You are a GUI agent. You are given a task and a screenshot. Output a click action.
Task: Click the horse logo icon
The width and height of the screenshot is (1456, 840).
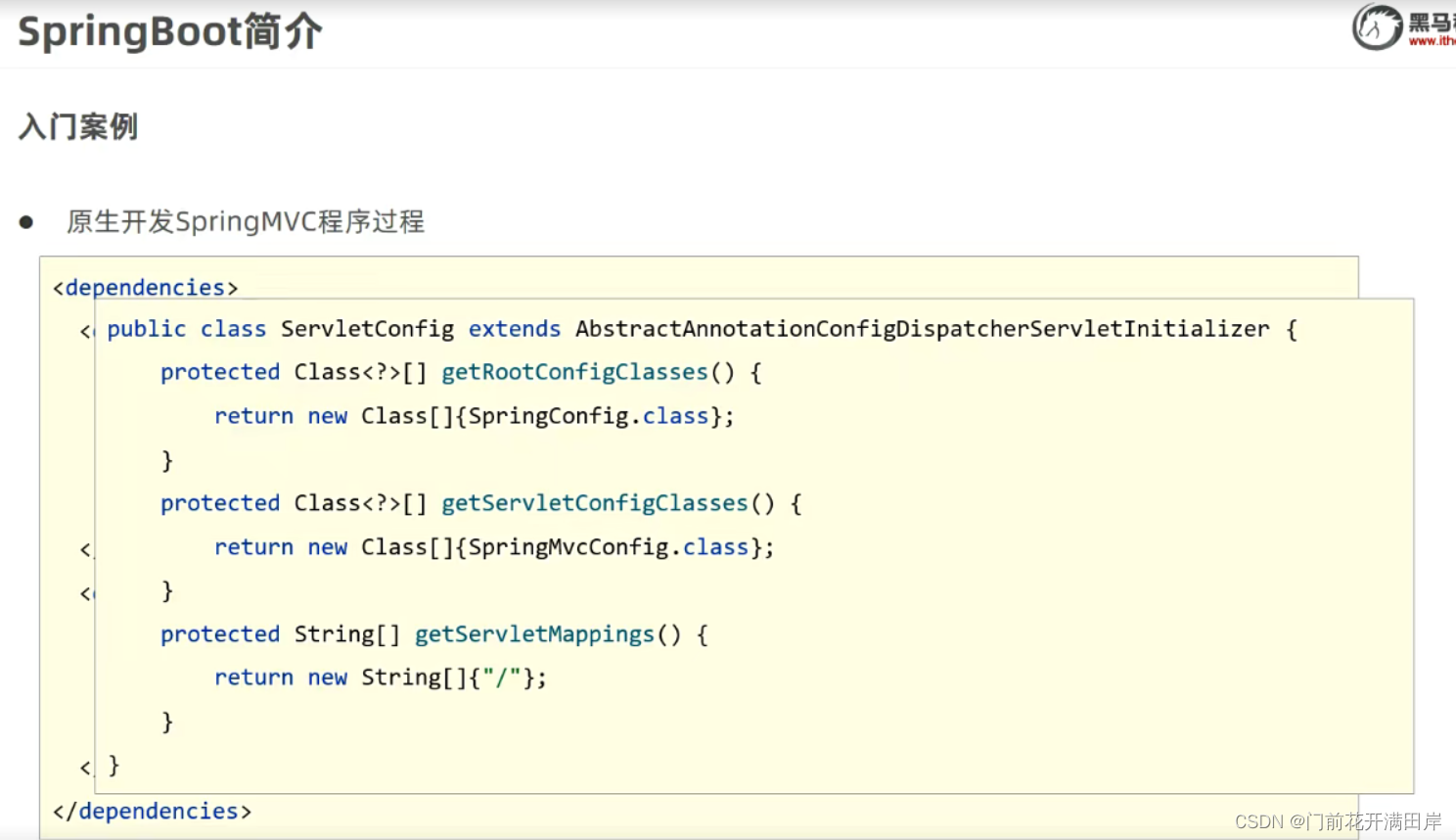pyautogui.click(x=1378, y=26)
